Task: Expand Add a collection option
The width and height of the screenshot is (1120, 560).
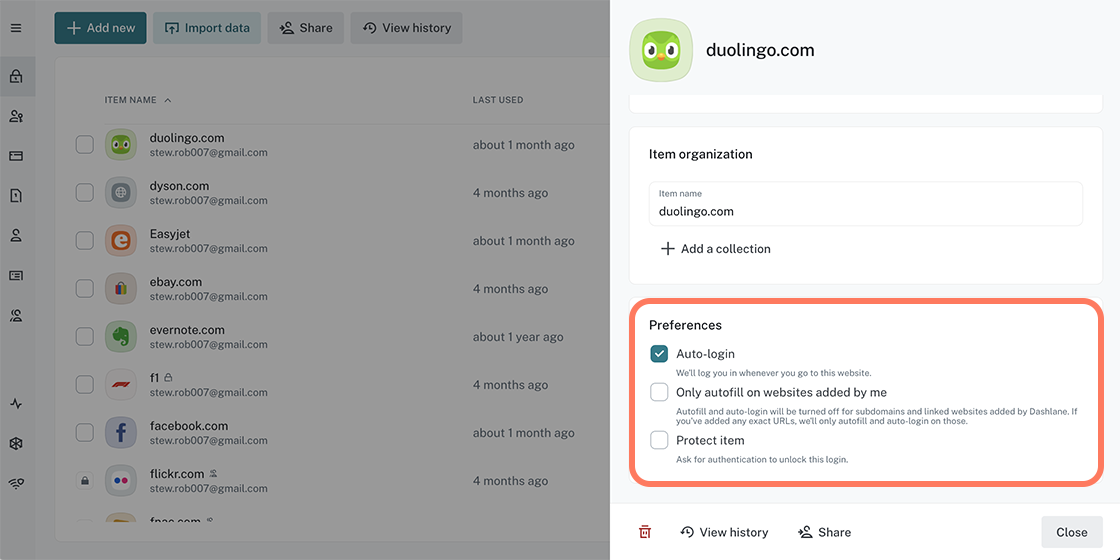Action: 716,249
